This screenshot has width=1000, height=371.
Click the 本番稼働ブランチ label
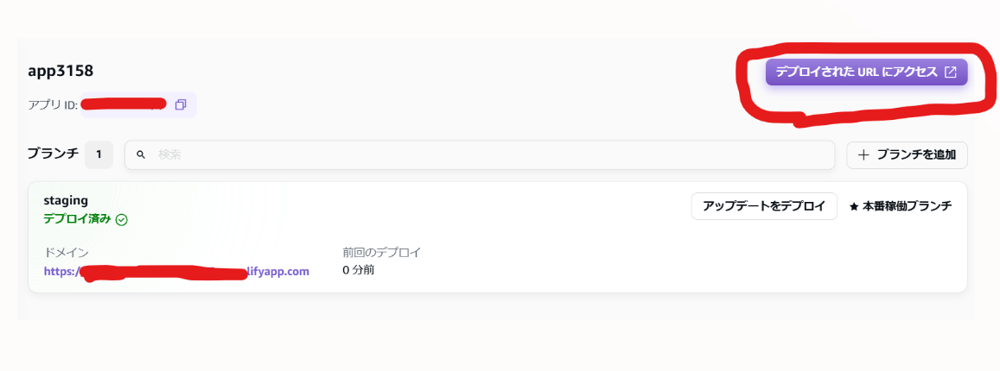point(907,207)
